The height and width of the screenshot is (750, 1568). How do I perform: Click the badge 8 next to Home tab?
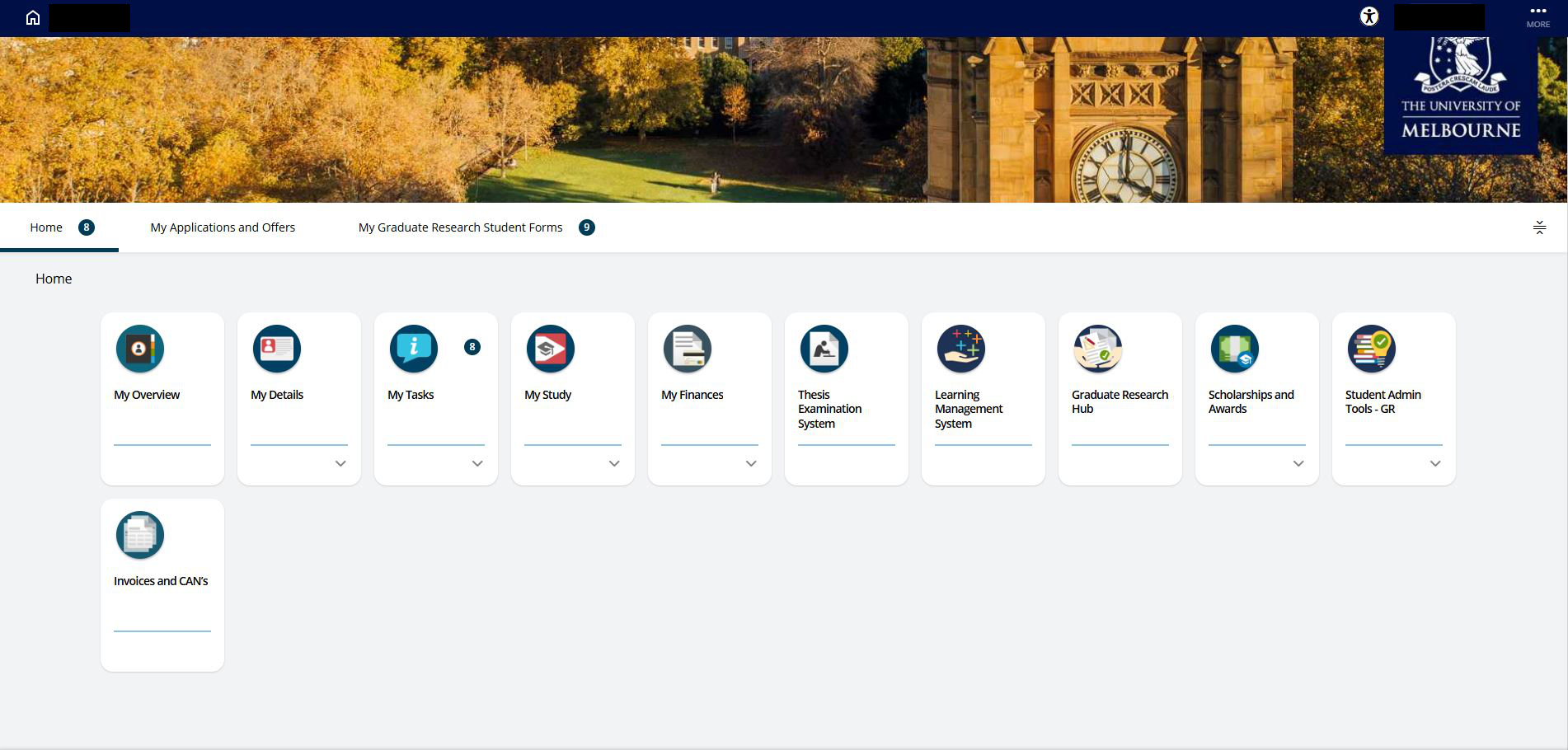click(x=87, y=227)
